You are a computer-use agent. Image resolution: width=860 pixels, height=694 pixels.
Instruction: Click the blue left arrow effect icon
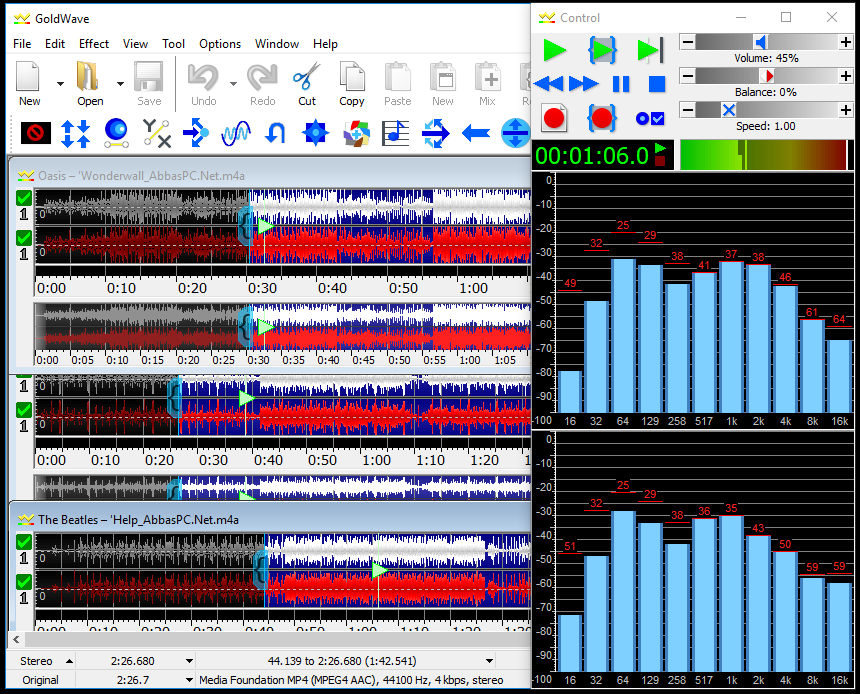point(476,133)
